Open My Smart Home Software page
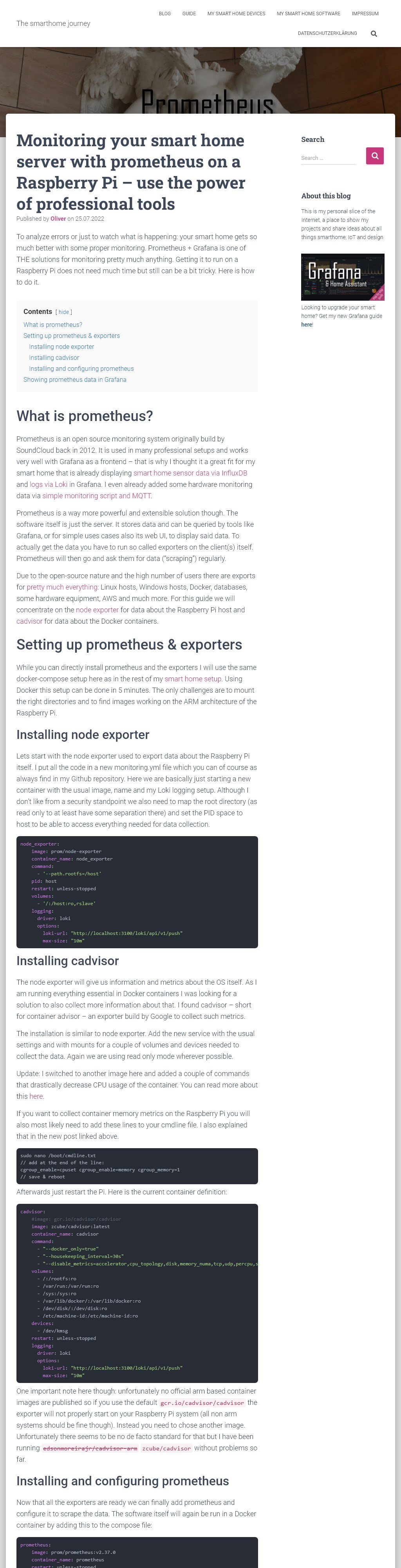 309,13
